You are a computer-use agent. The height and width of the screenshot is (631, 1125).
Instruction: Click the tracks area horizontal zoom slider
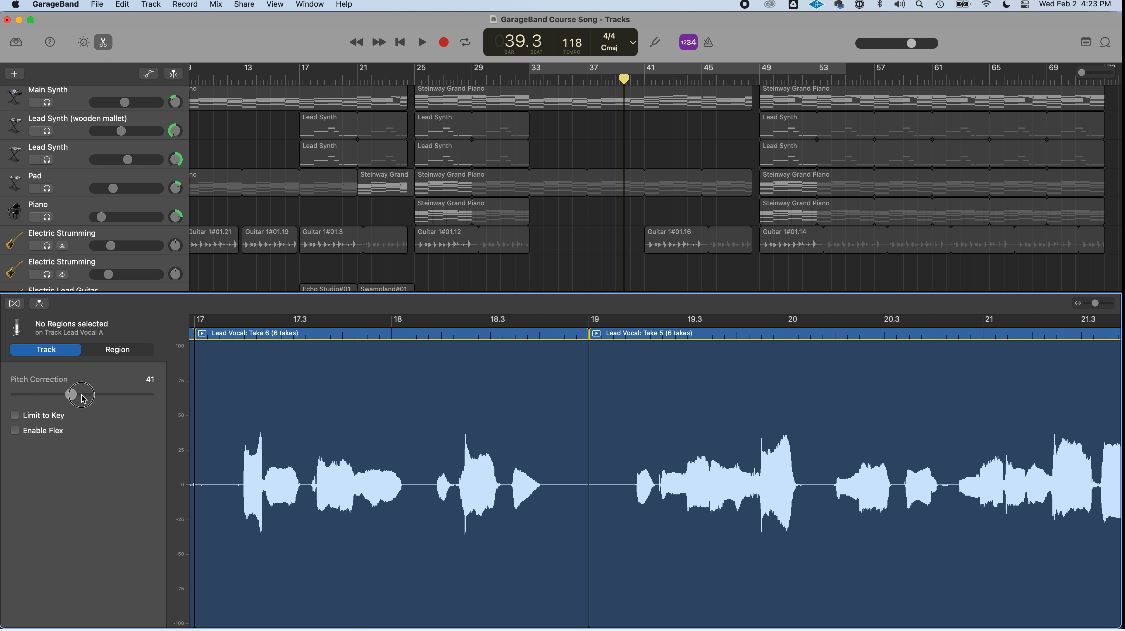[x=1082, y=73]
